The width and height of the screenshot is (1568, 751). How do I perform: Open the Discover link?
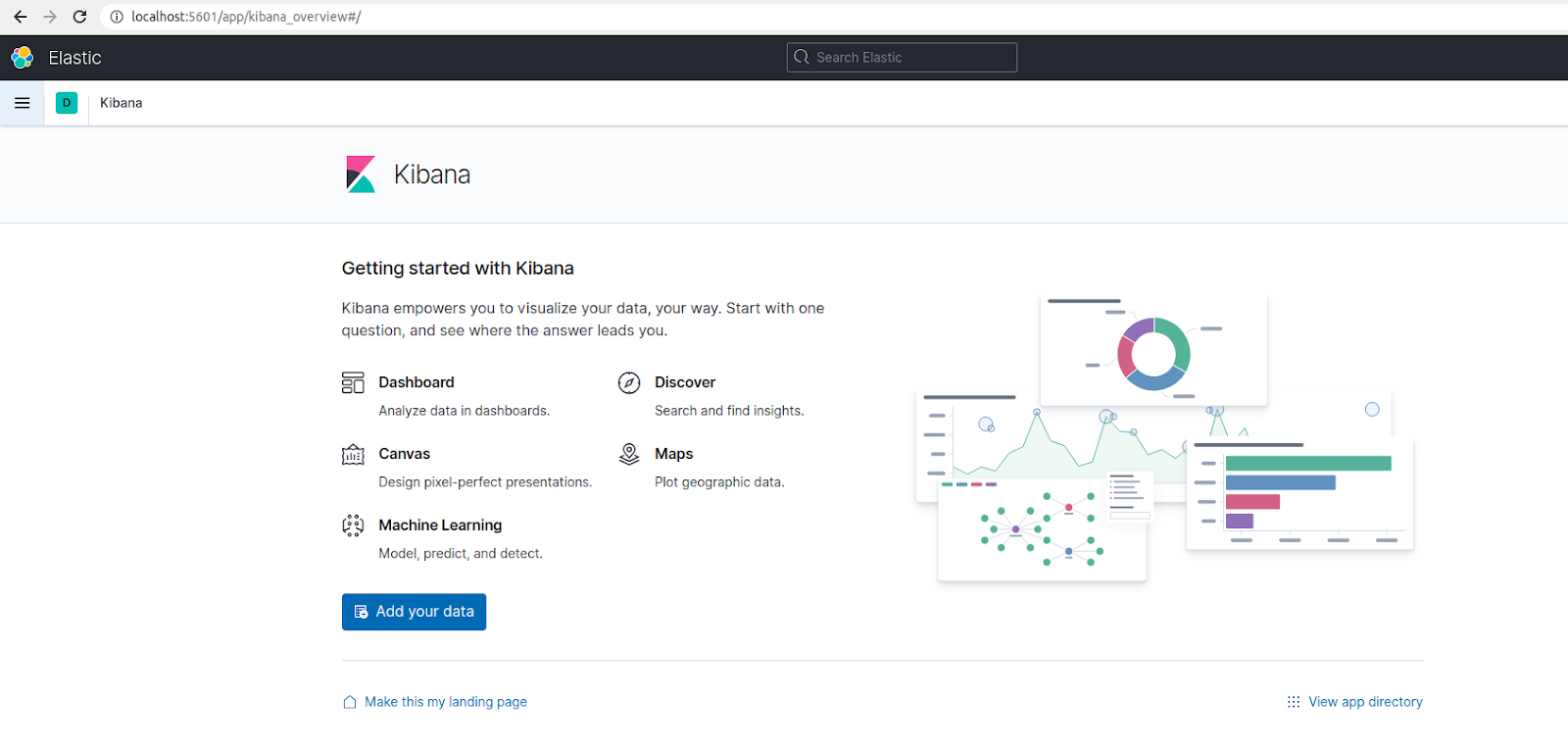click(685, 382)
